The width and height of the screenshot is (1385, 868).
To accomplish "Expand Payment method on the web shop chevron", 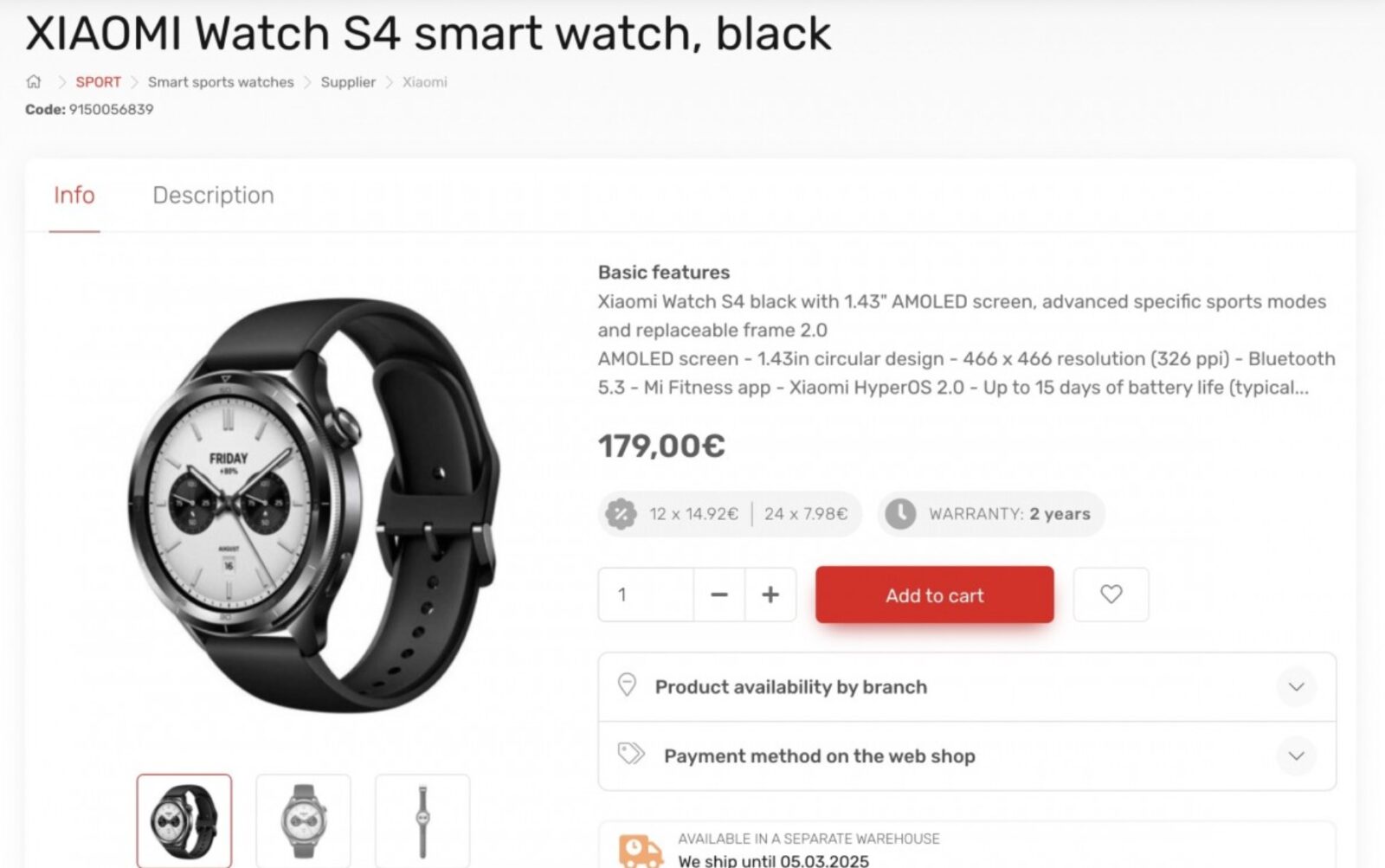I will pyautogui.click(x=1296, y=755).
